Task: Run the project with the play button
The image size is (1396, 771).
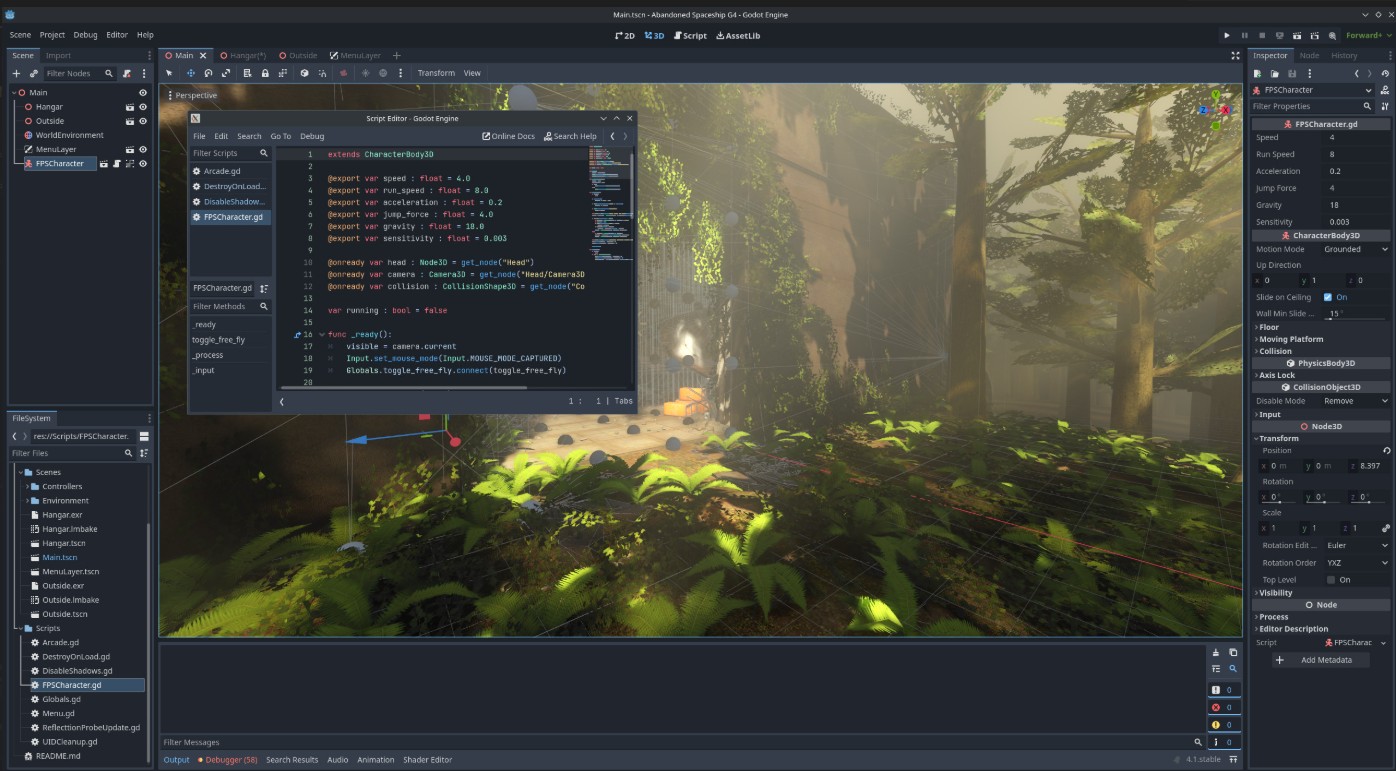Action: (x=1227, y=35)
